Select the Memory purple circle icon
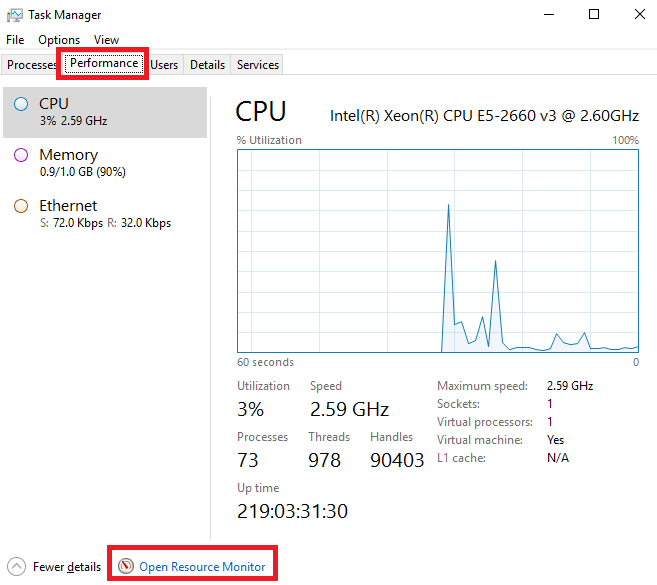This screenshot has width=657, height=585. [21, 155]
